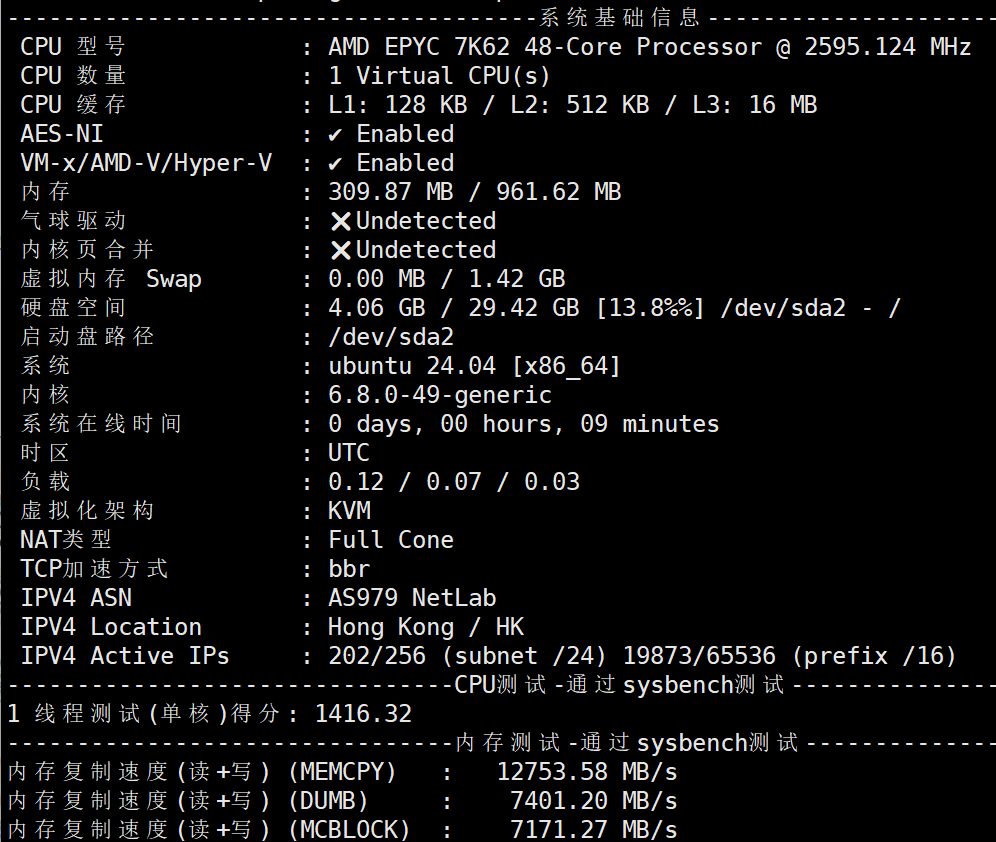Viewport: 996px width, 842px height.
Task: Click the '1 Virtual CPU(s)' value
Action: pyautogui.click(x=439, y=76)
